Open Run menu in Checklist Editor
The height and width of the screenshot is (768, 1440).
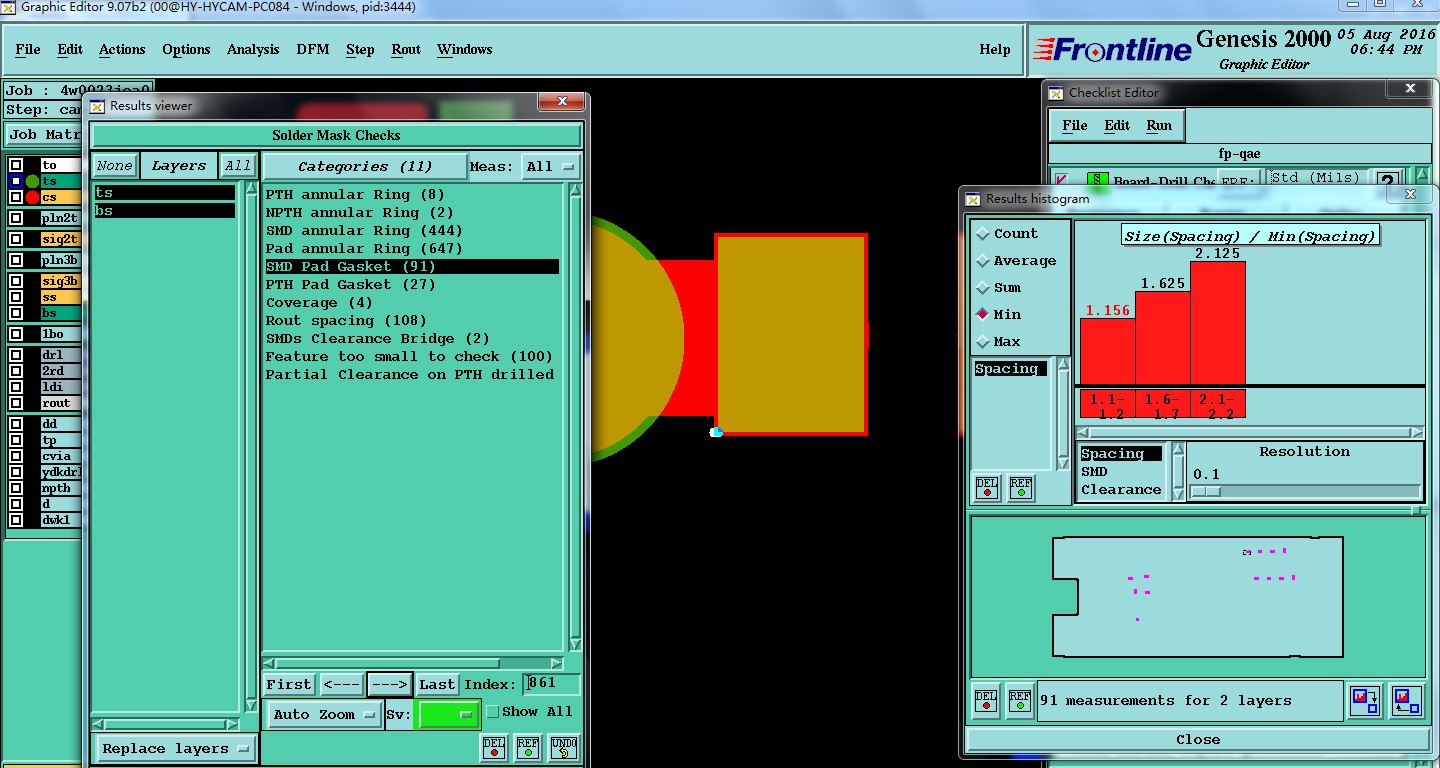[x=1159, y=125]
